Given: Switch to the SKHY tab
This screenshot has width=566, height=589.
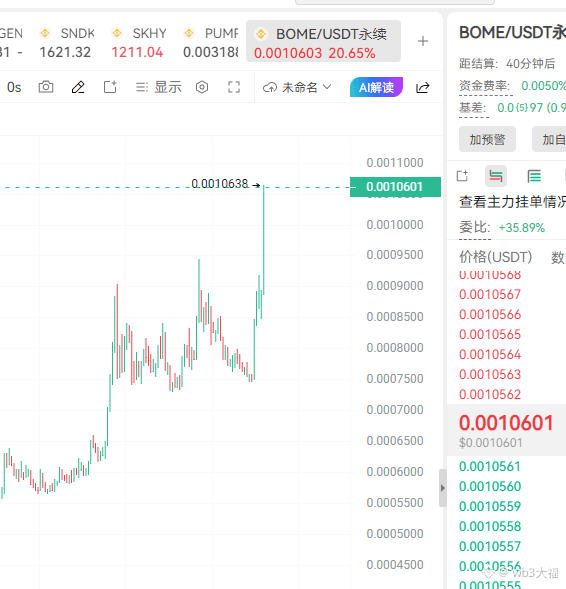Looking at the screenshot, I should [x=138, y=42].
